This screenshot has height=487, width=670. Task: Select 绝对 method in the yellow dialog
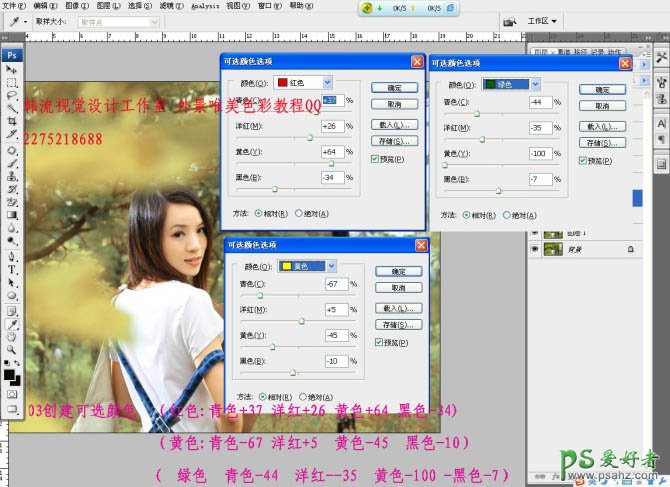(x=301, y=398)
